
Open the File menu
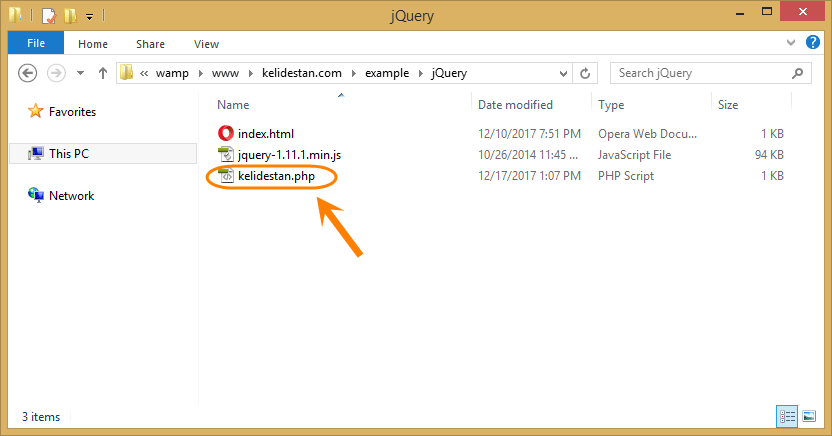(x=36, y=43)
